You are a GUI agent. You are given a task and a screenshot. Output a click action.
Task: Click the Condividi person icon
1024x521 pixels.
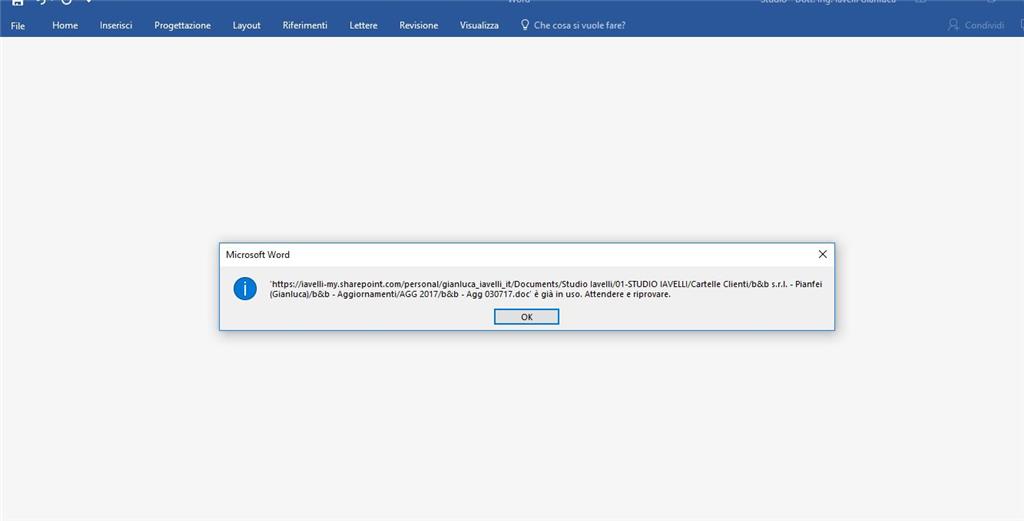(x=953, y=25)
